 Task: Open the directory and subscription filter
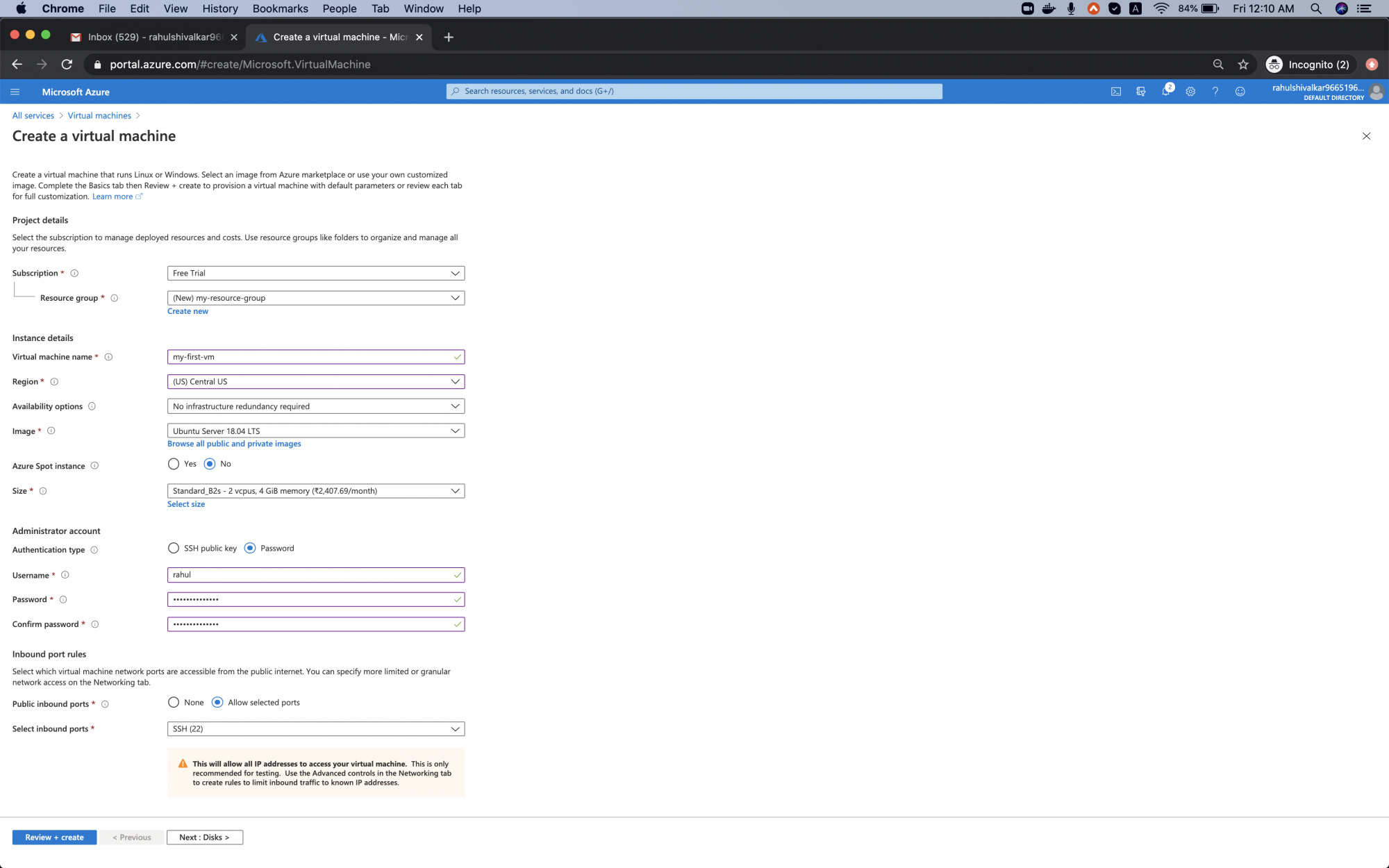(1141, 91)
